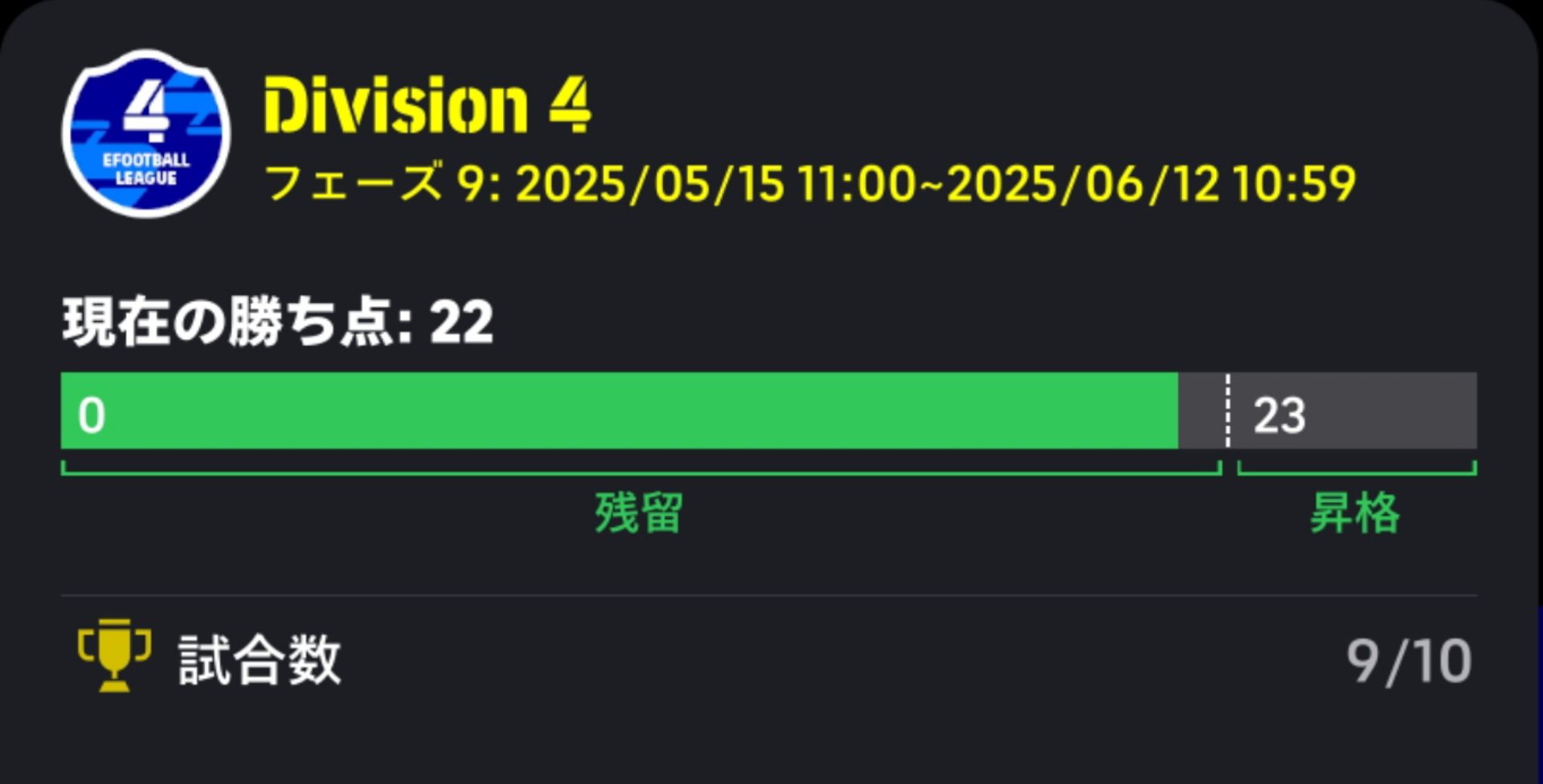Select the 残留 label
The image size is (1543, 784).
coord(639,512)
